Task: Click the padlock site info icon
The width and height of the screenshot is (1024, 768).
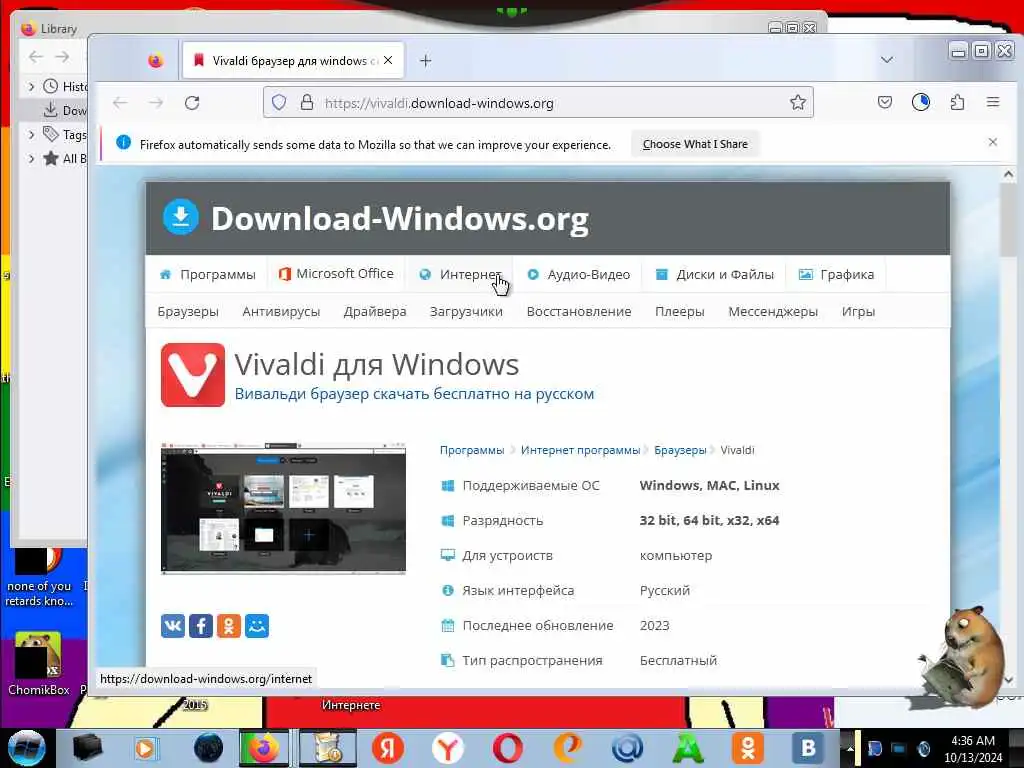Action: click(306, 103)
